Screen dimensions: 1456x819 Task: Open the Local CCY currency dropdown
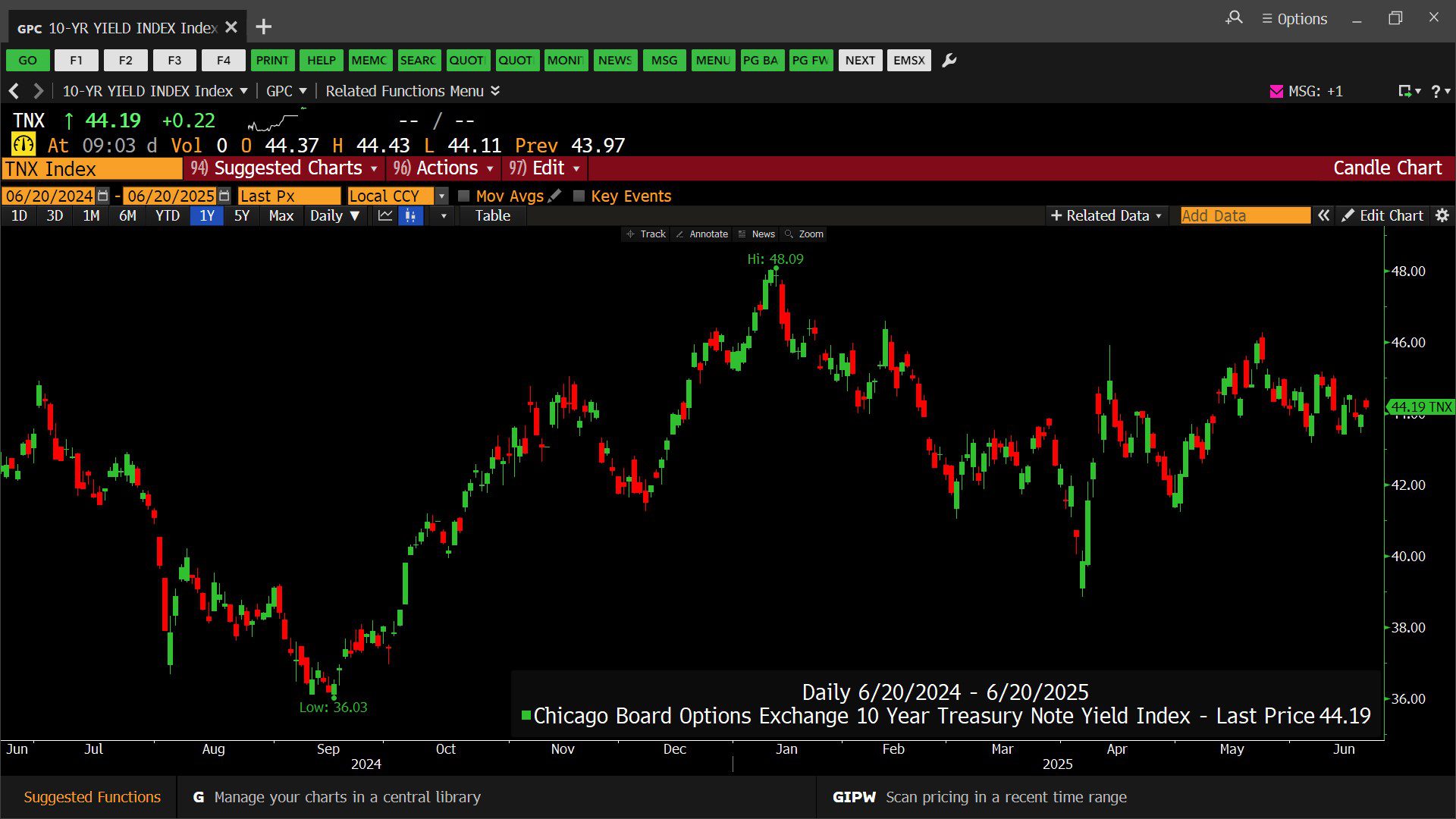(441, 196)
